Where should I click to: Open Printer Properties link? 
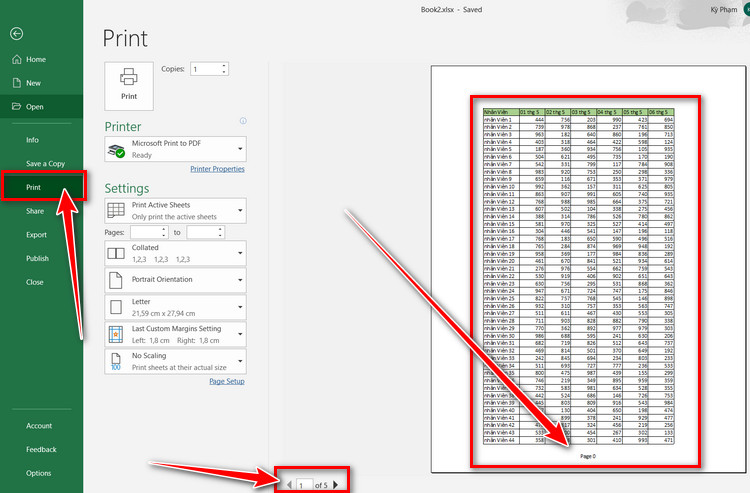(217, 169)
